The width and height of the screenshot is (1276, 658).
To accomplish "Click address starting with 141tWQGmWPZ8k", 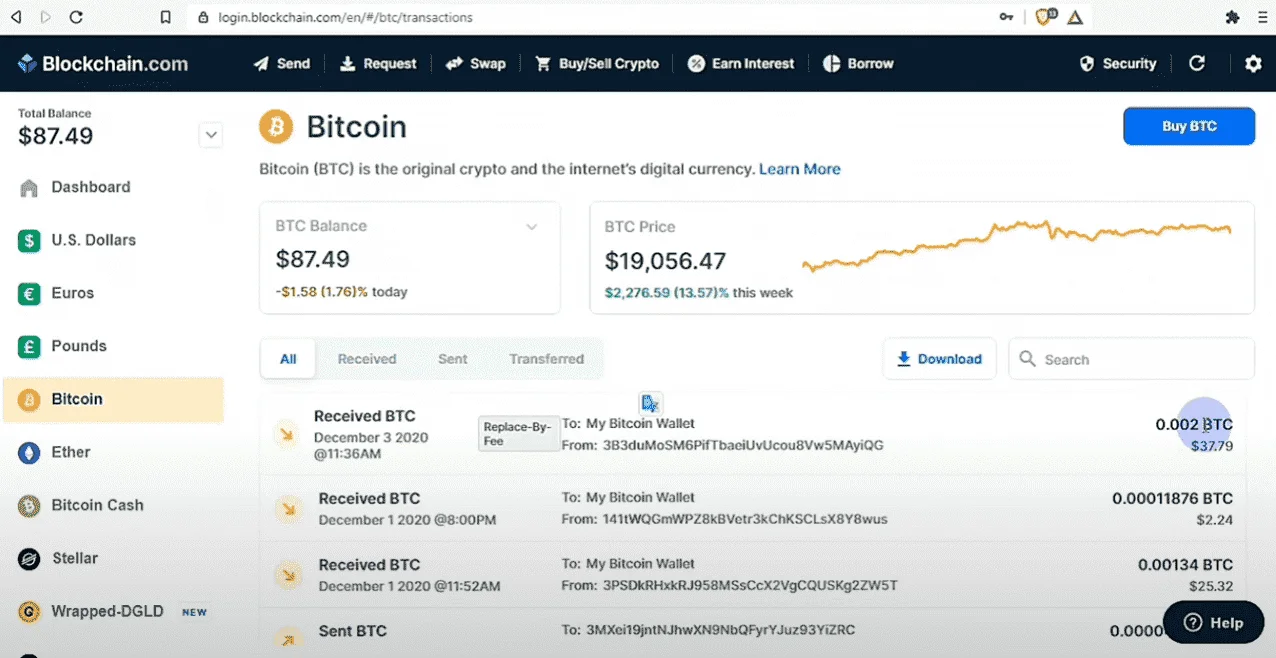I will coord(745,519).
